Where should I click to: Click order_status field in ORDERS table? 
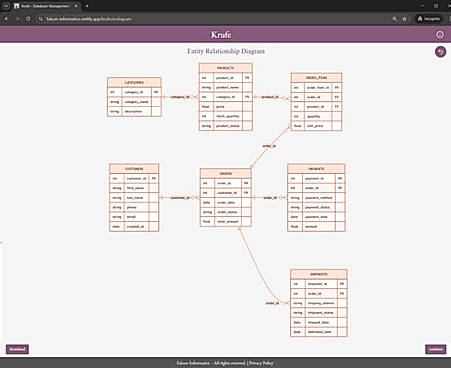click(226, 212)
